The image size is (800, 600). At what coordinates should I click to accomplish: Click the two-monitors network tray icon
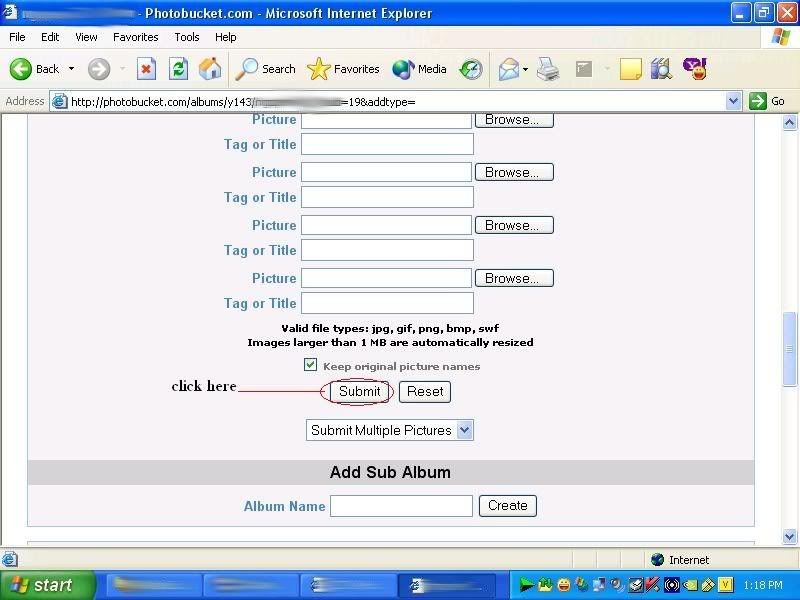coord(599,585)
